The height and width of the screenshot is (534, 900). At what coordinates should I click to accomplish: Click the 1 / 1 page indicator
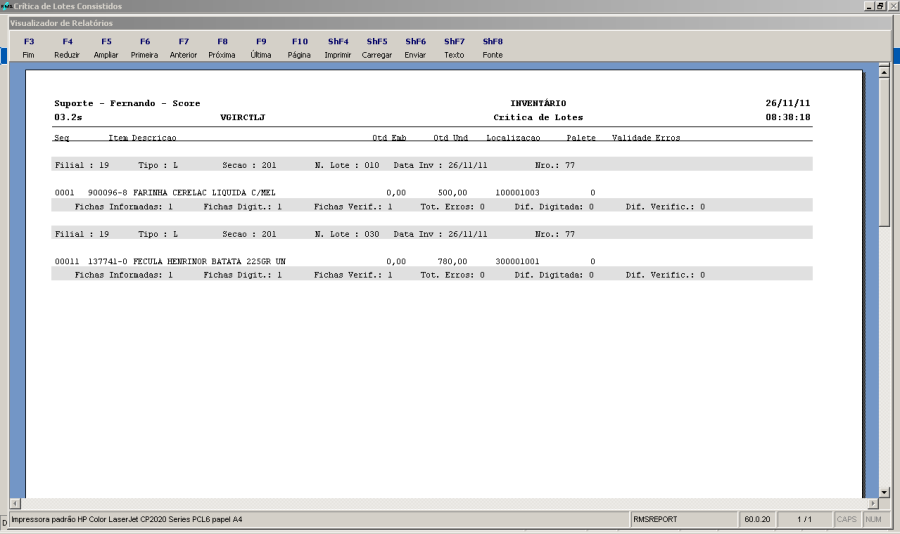[x=804, y=519]
